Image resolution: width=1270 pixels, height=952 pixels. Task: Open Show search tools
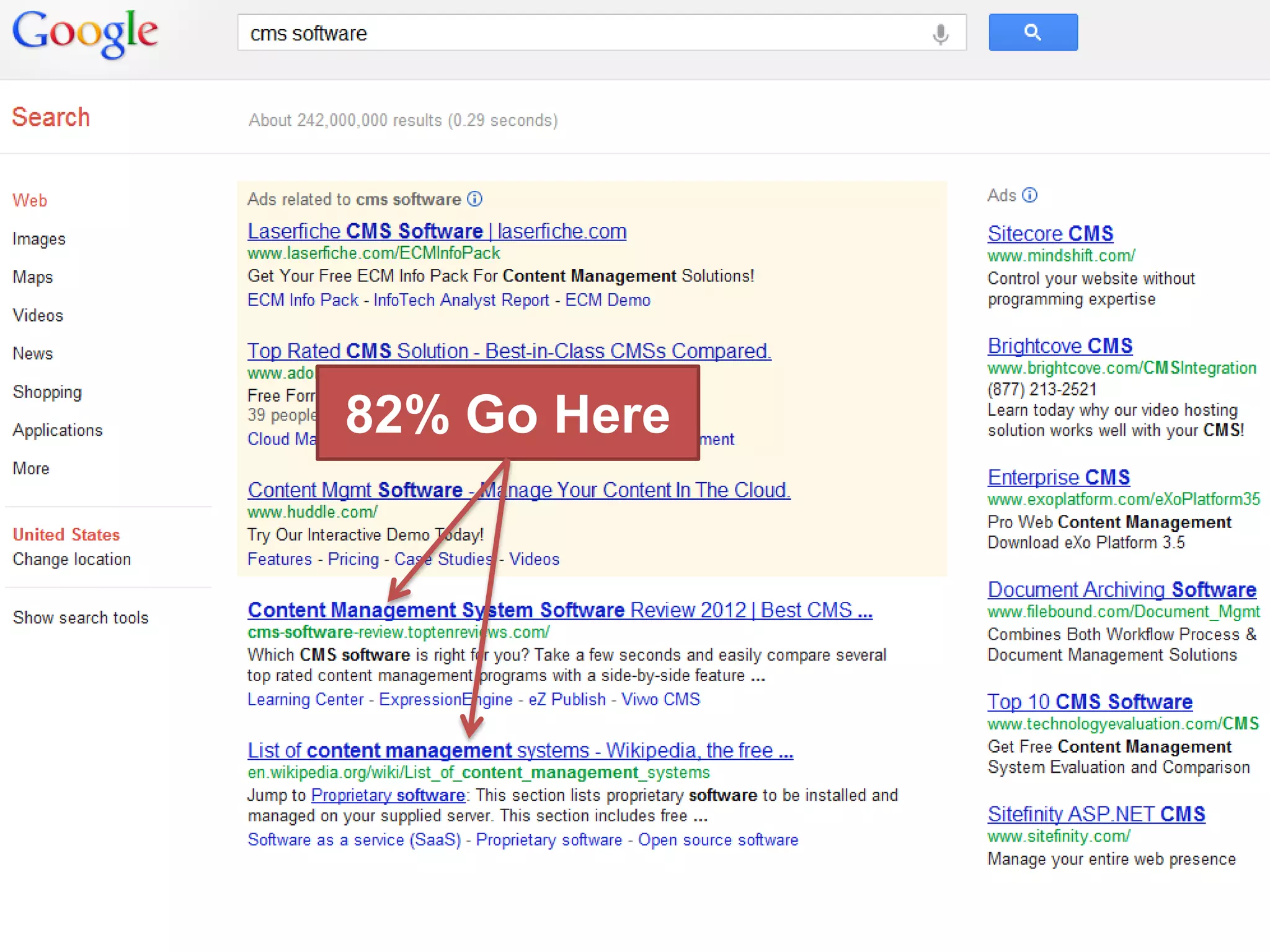(x=81, y=617)
